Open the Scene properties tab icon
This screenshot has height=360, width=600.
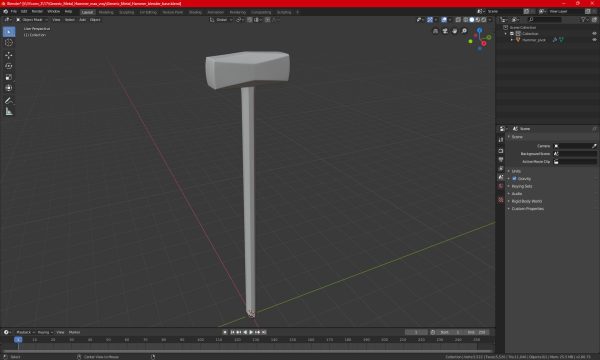pos(501,177)
